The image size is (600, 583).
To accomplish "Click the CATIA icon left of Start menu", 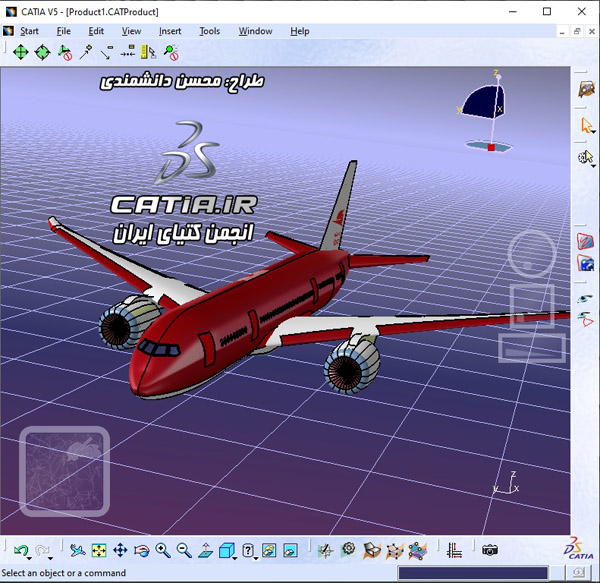I will pyautogui.click(x=8, y=31).
